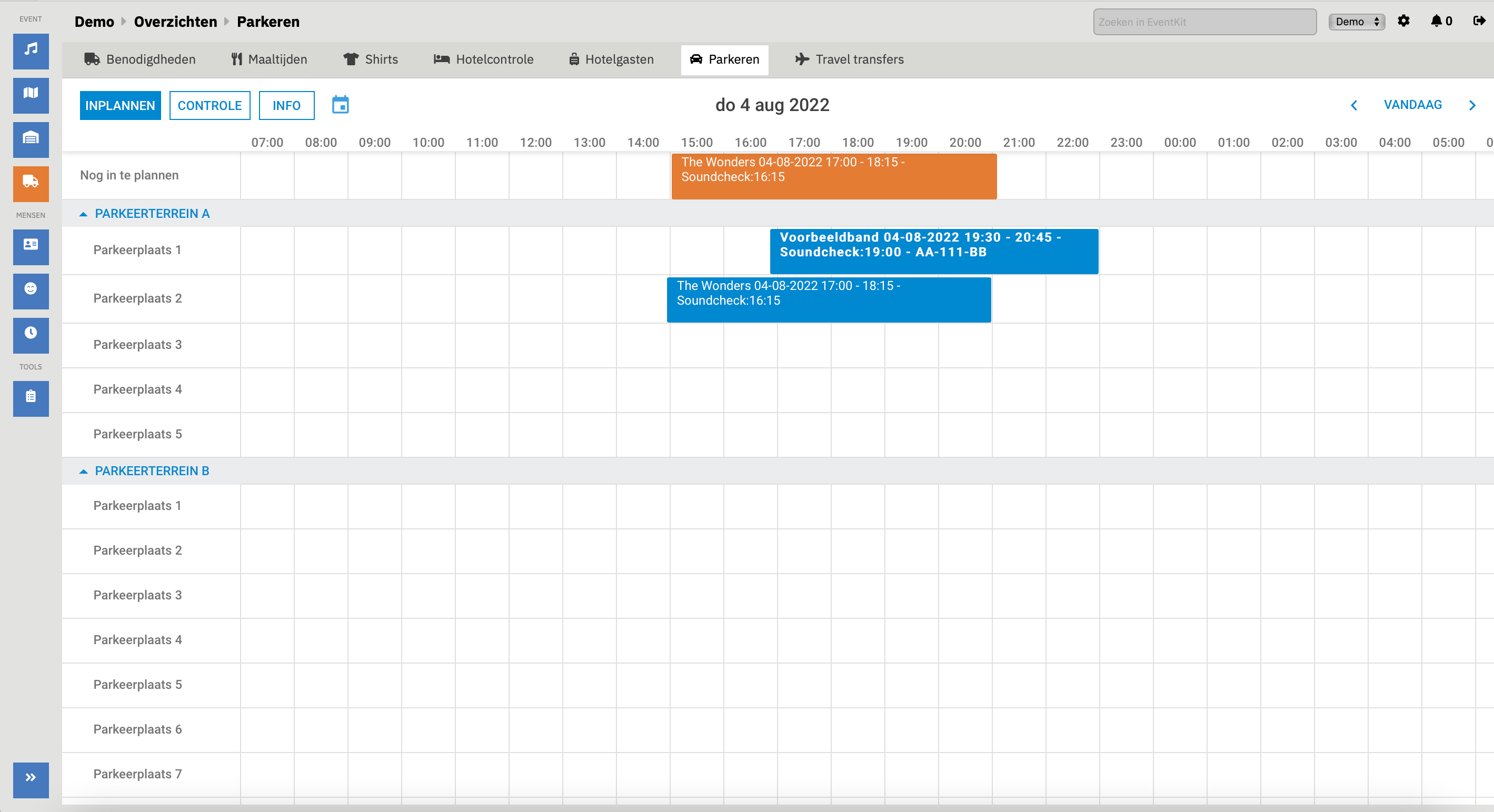
Task: Switch to the Hotelgasten tab
Action: click(x=611, y=59)
